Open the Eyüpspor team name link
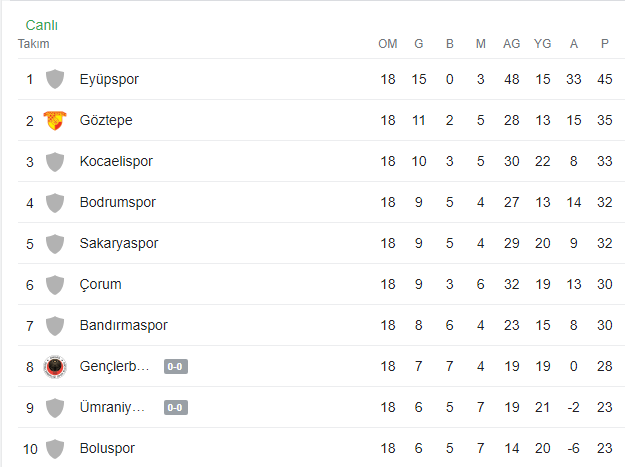The image size is (625, 467). click(x=109, y=79)
